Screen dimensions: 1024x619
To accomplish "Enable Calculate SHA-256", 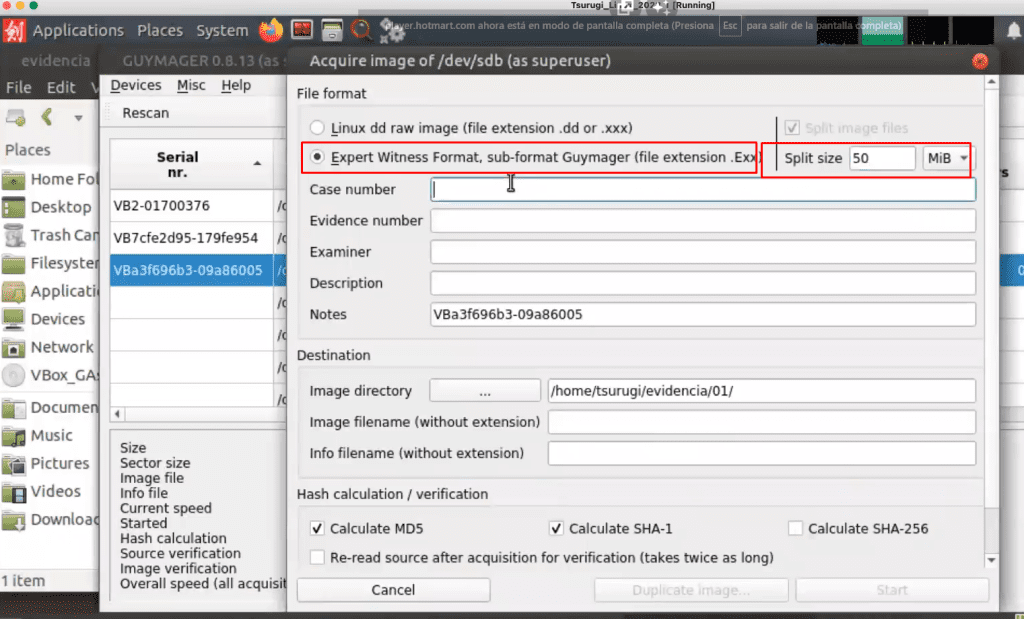I will [x=795, y=528].
